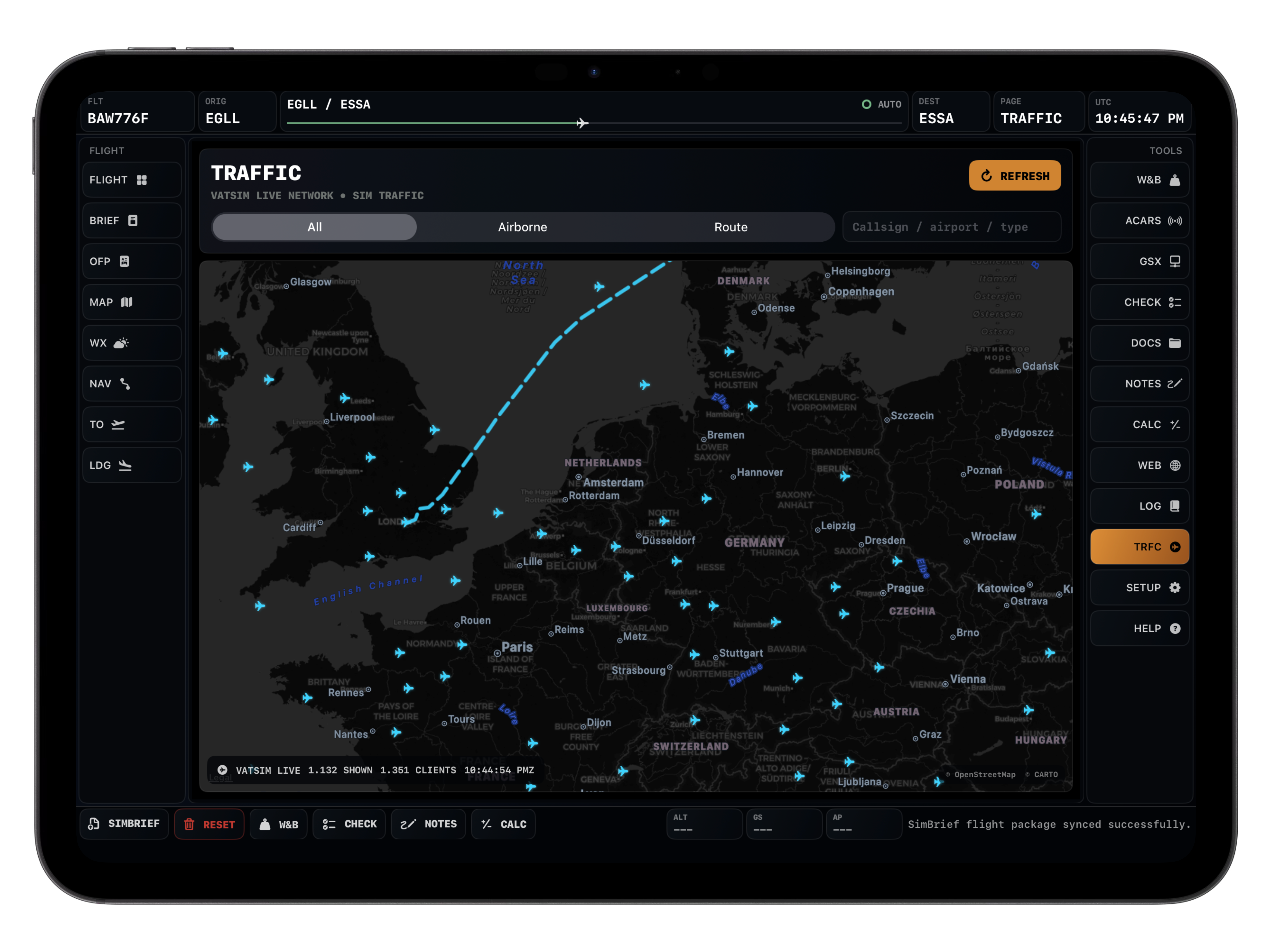Click the CHECK button in bottom bar

pyautogui.click(x=349, y=824)
